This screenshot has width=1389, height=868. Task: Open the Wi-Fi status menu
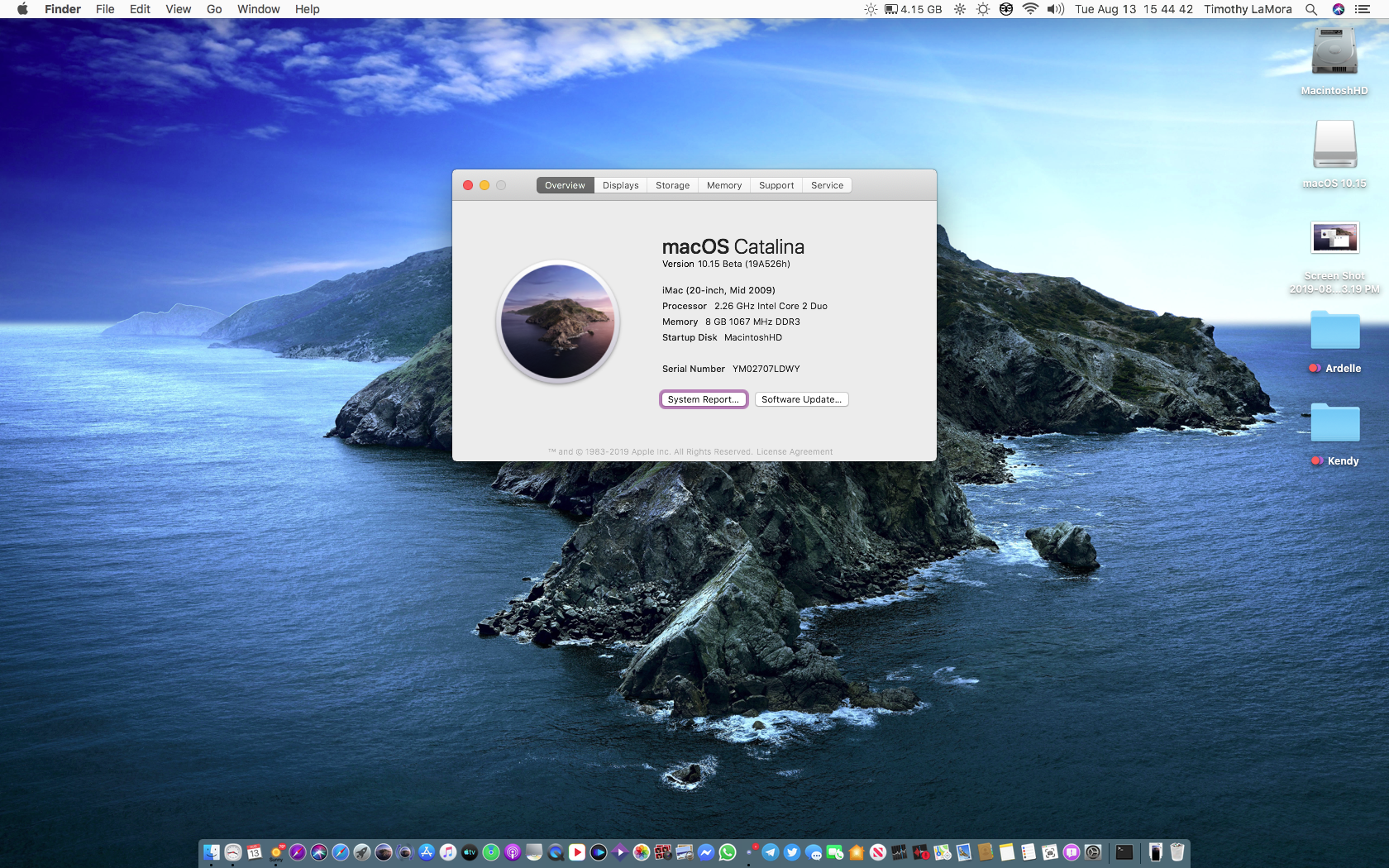click(x=1030, y=9)
